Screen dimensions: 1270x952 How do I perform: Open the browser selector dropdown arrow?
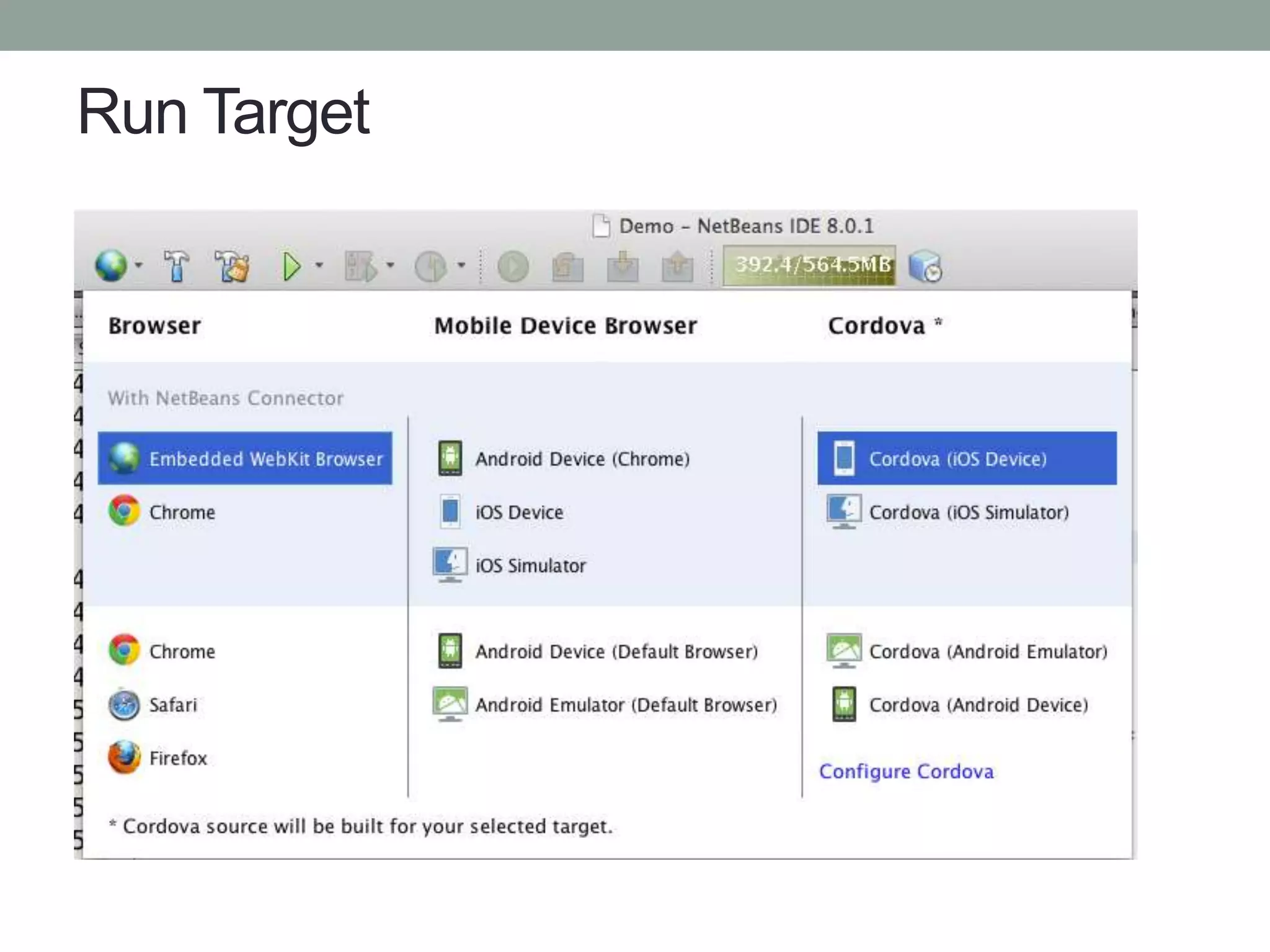(138, 265)
